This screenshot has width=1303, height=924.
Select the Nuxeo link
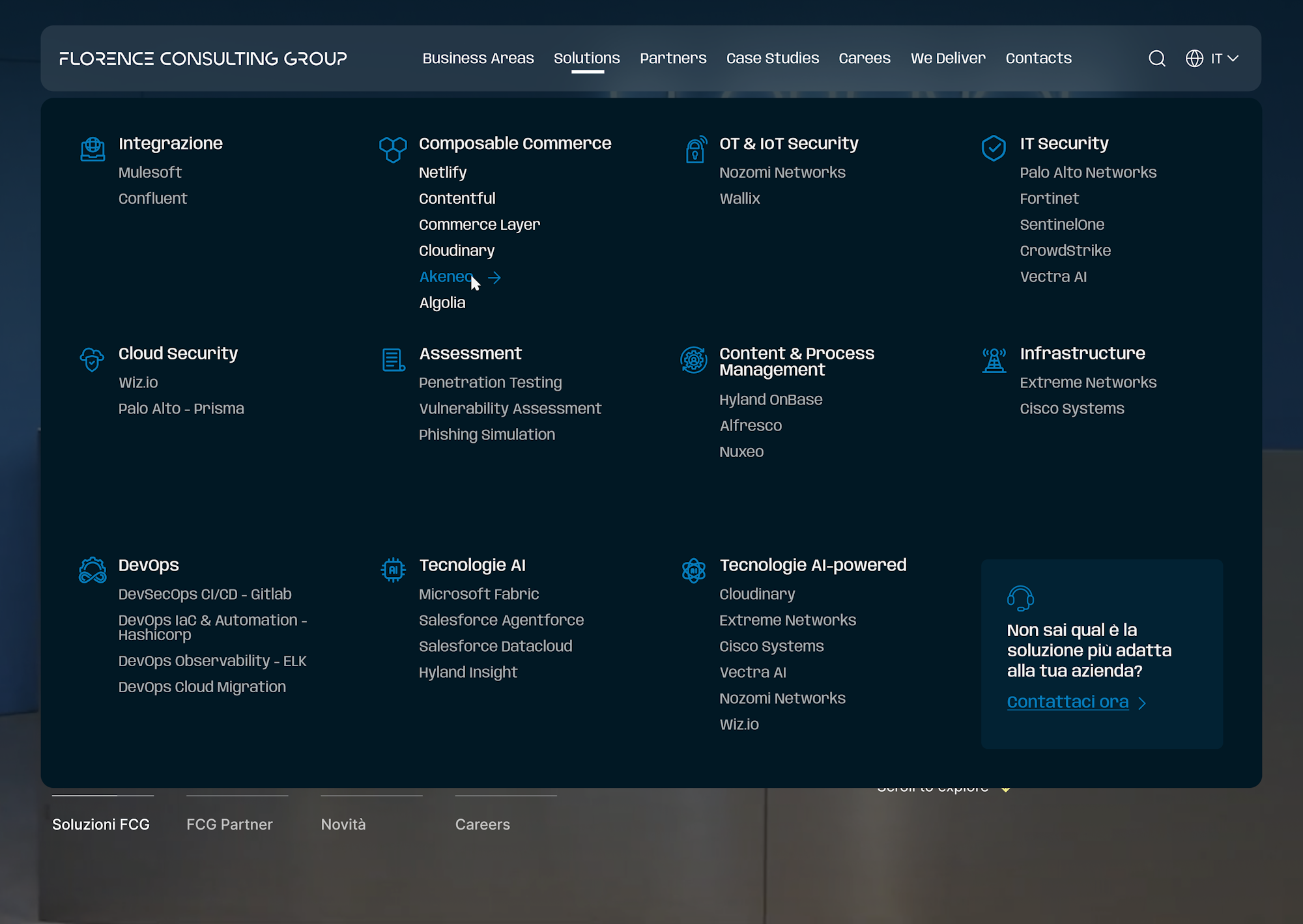click(x=741, y=452)
